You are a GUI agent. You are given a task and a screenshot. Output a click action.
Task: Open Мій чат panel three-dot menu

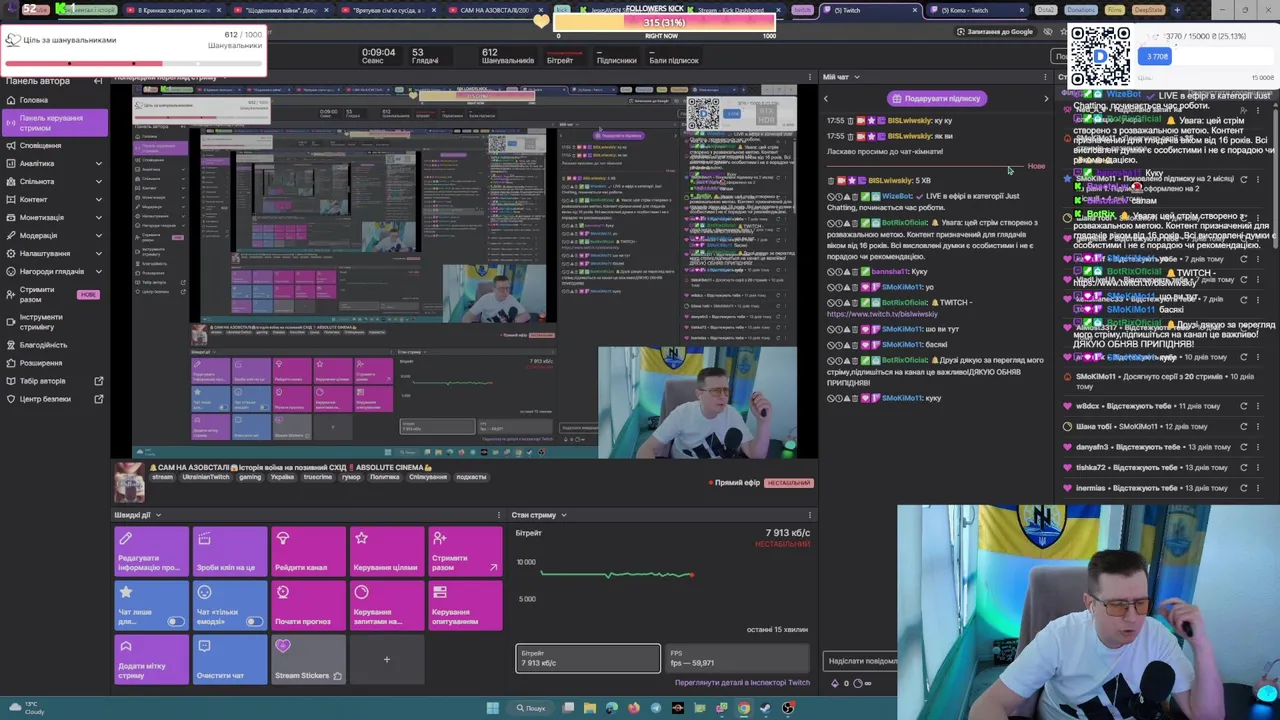pos(1046,77)
